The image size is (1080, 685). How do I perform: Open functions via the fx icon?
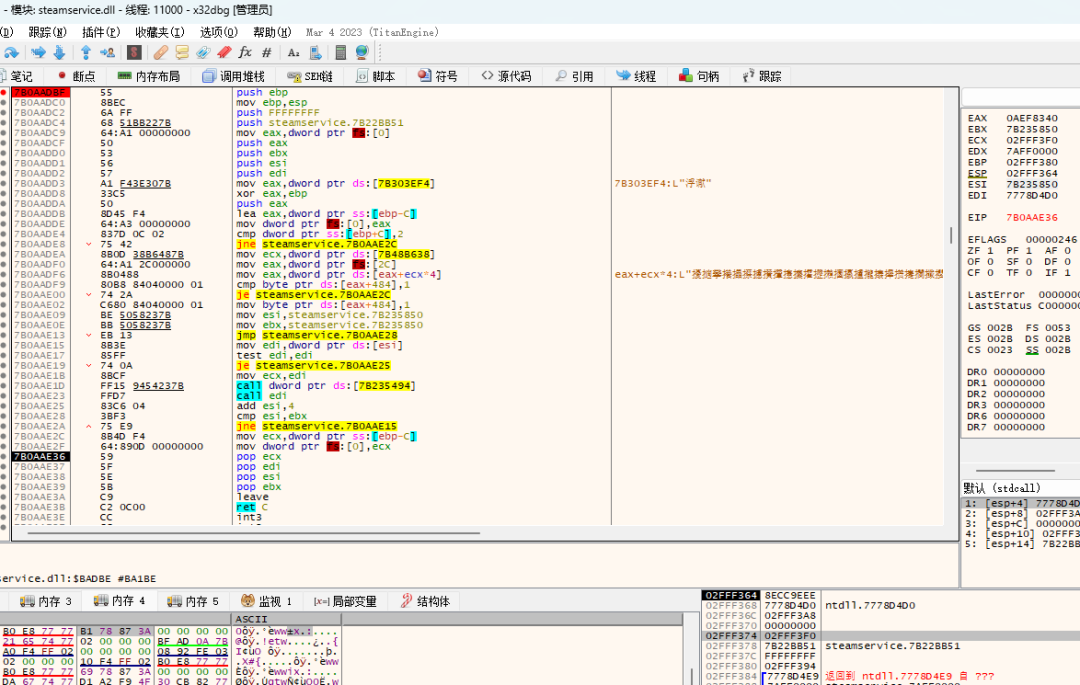245,52
